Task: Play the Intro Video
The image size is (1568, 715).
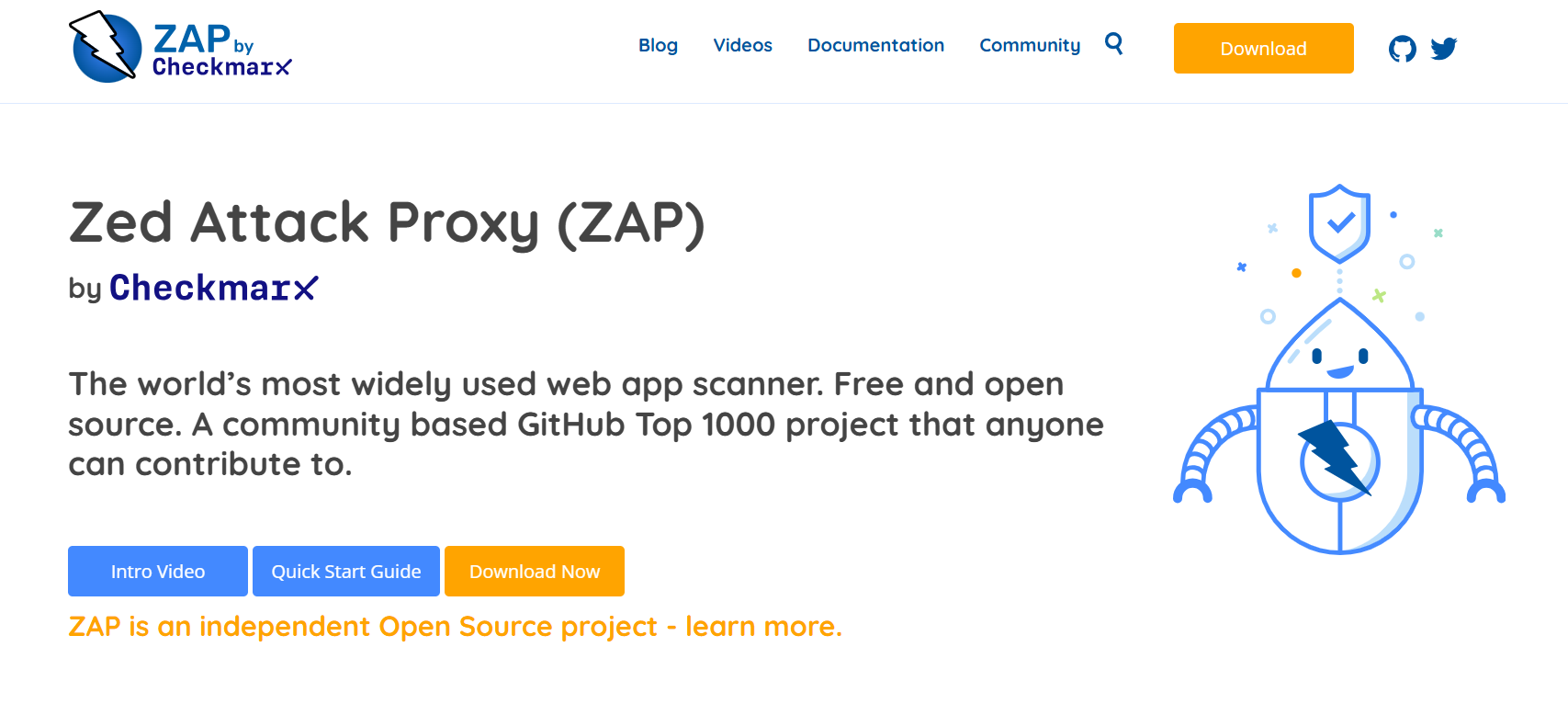Action: pos(158,572)
